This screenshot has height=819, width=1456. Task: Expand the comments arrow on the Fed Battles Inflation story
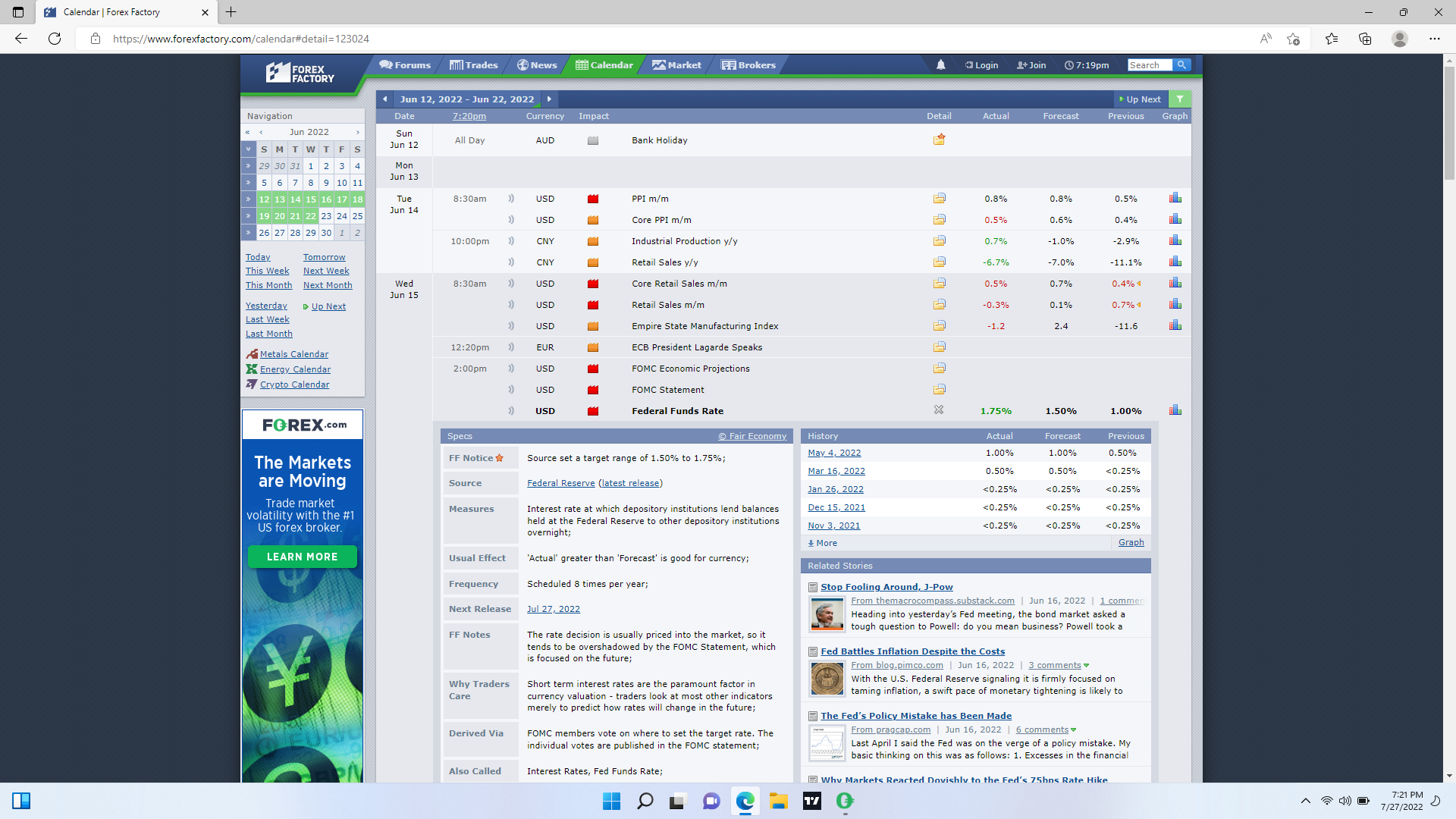click(1086, 666)
